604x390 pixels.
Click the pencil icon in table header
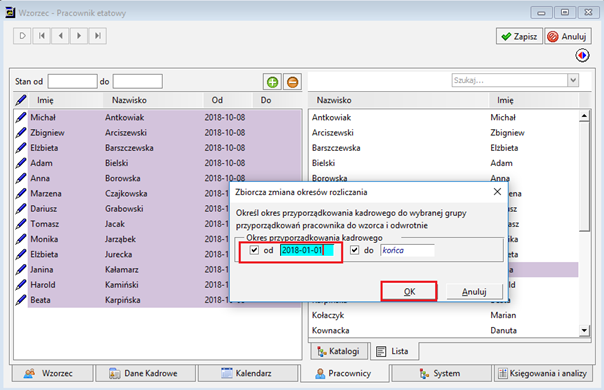[x=21, y=100]
